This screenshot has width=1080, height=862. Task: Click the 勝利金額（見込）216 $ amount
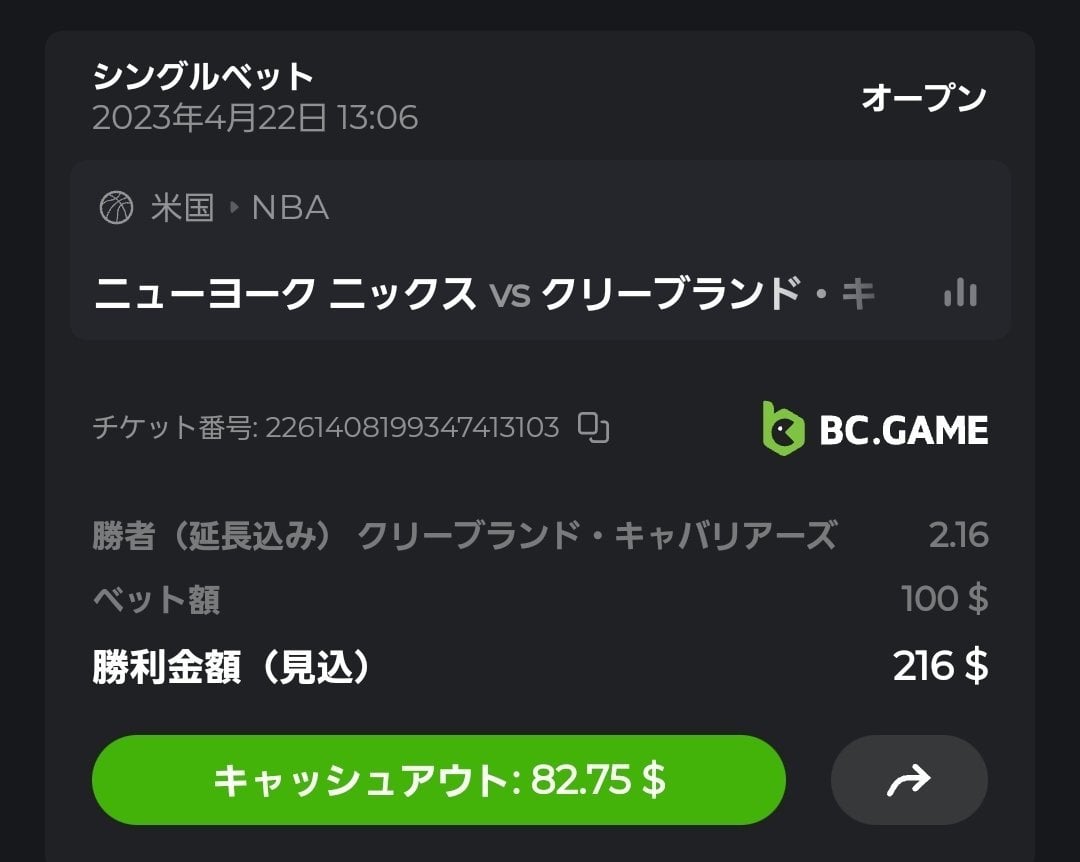pyautogui.click(x=940, y=666)
